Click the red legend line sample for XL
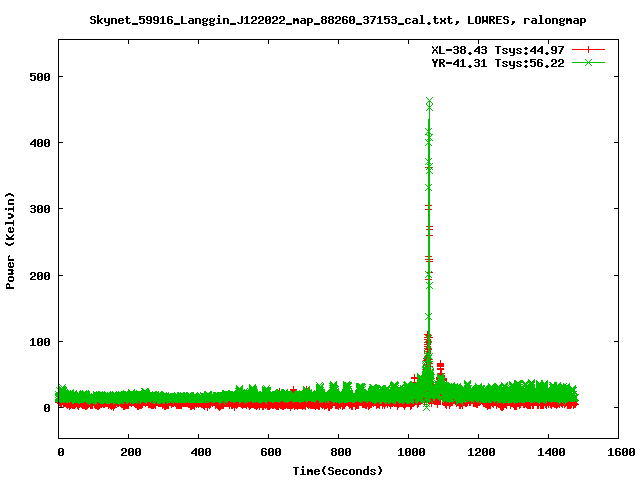 click(588, 50)
